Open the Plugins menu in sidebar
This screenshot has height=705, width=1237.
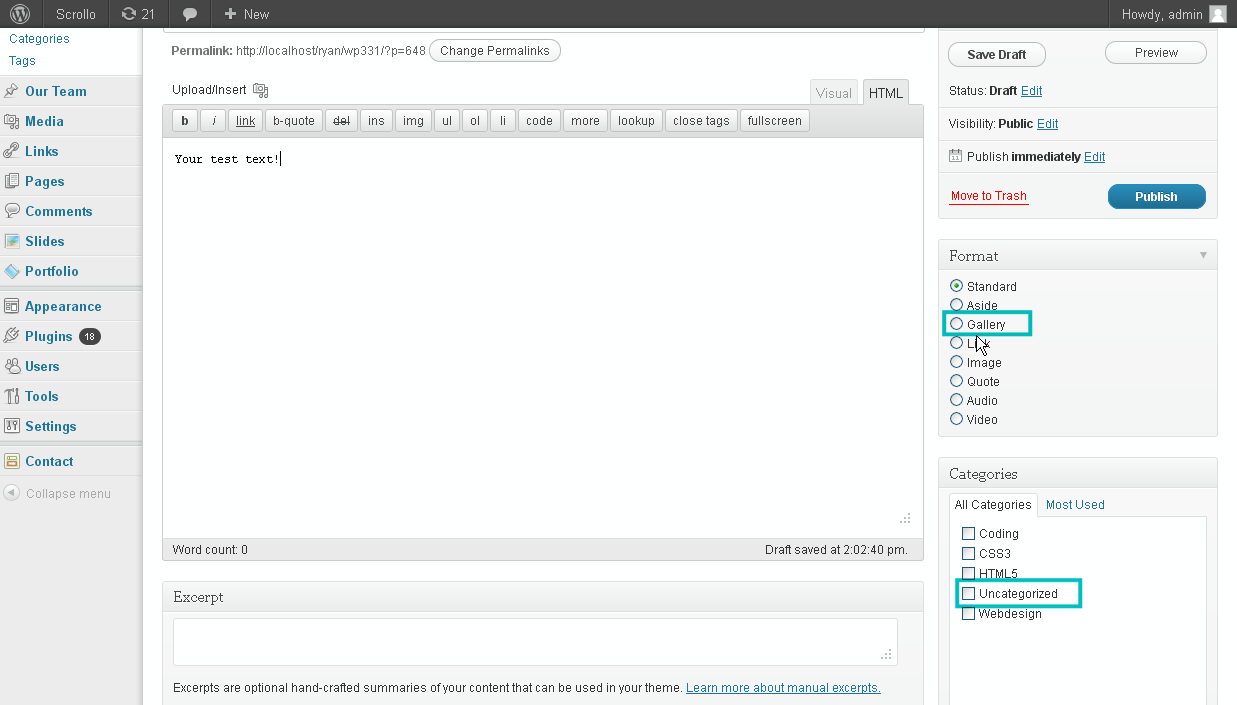pyautogui.click(x=49, y=336)
